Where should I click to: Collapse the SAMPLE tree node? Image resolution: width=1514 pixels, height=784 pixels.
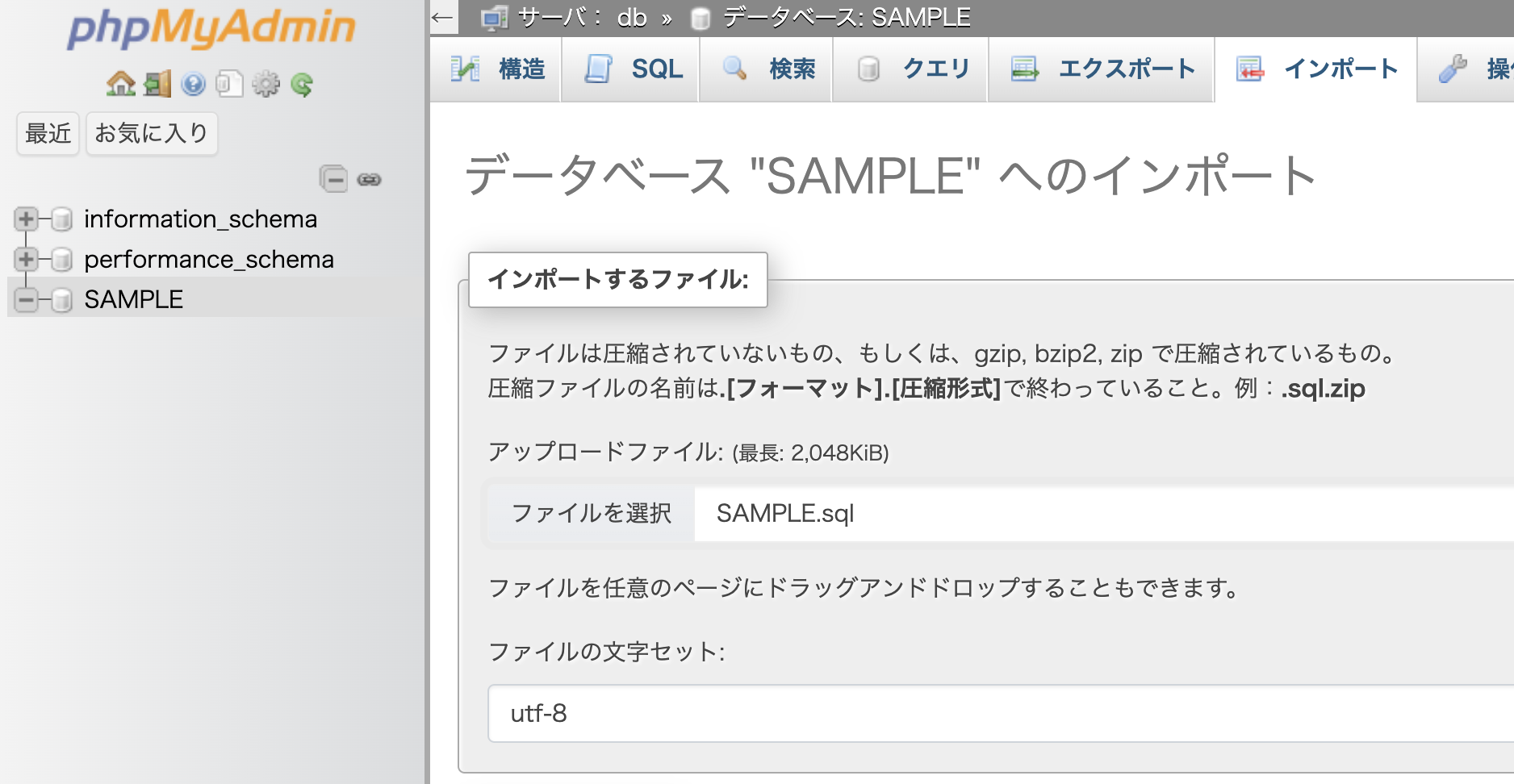click(x=26, y=299)
